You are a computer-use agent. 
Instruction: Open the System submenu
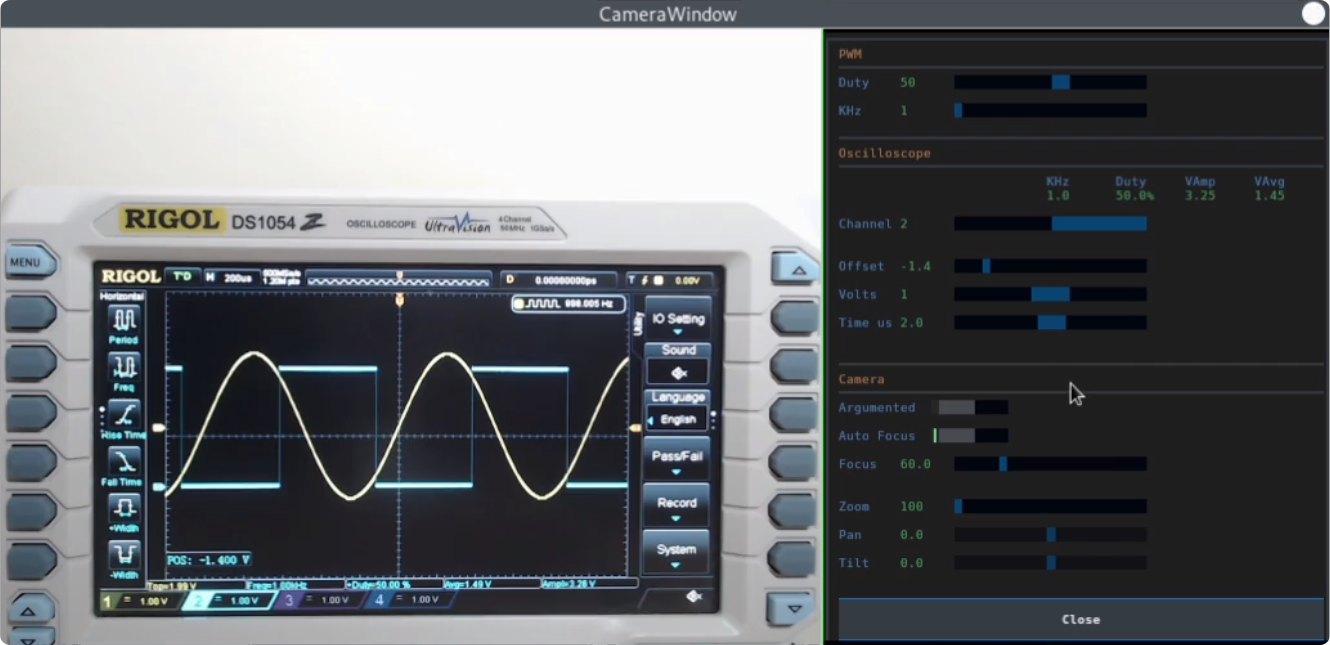678,554
